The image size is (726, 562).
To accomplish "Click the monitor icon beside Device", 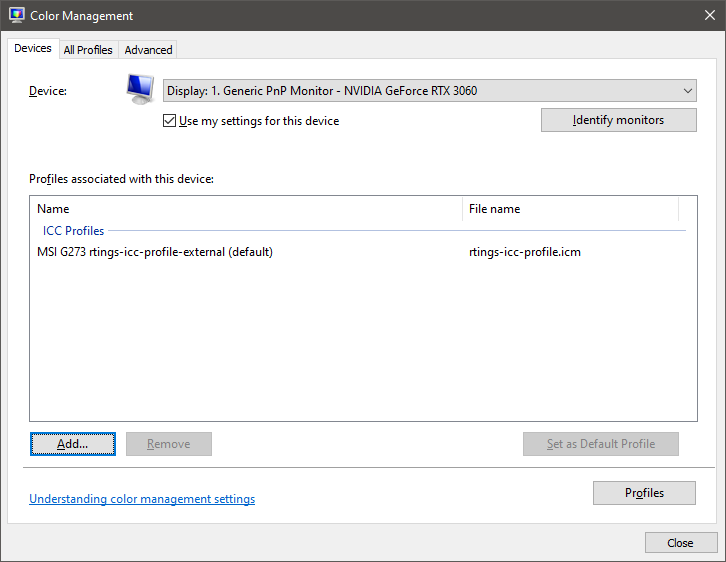I will coord(139,90).
